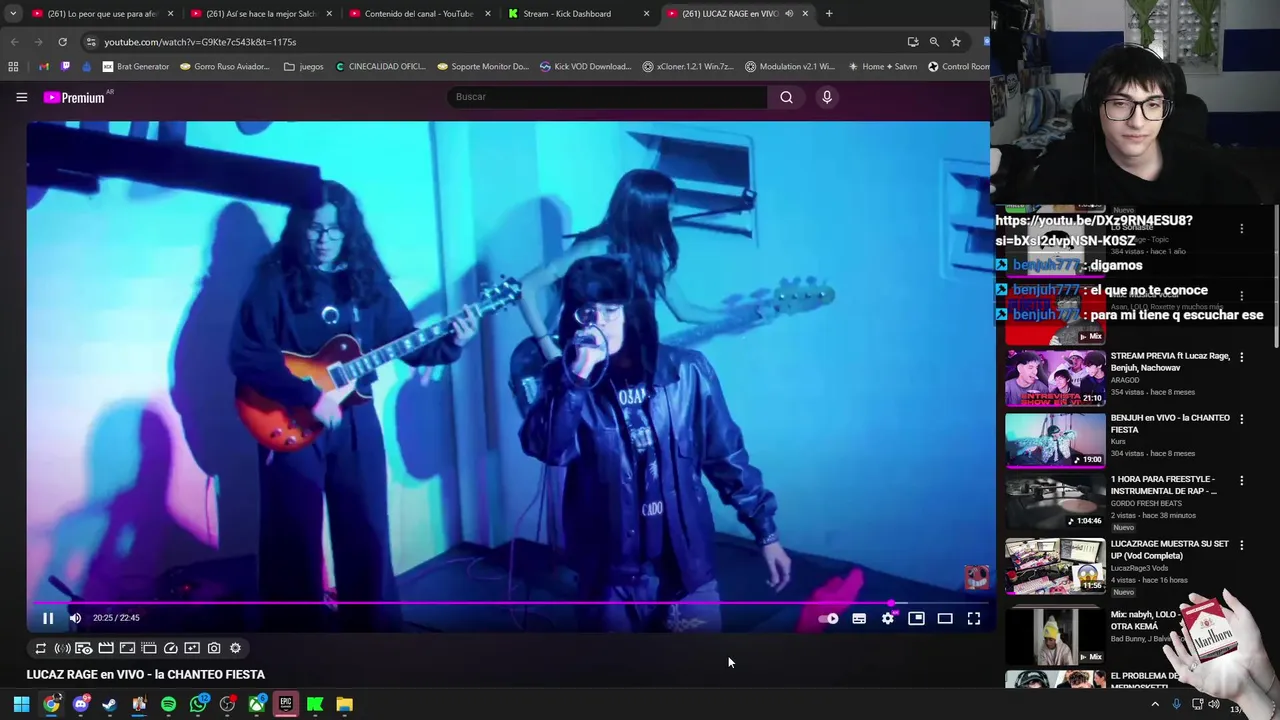The width and height of the screenshot is (1280, 720).
Task: Open the Twitch bookmark icon
Action: (66, 67)
